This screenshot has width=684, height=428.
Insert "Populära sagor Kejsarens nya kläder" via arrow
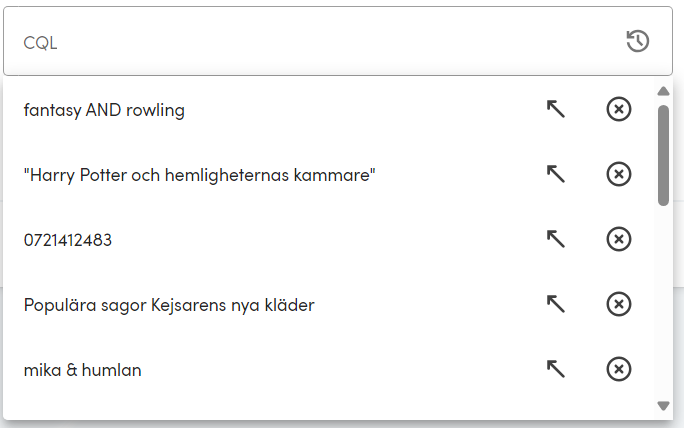pos(556,304)
